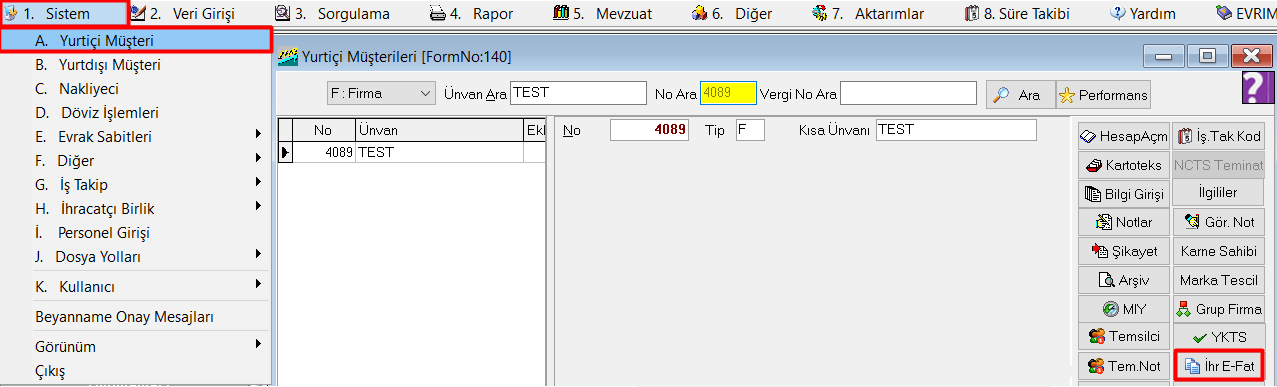Open the 7. Aktarımlar menu
This screenshot has height=387, width=1277.
tap(868, 14)
